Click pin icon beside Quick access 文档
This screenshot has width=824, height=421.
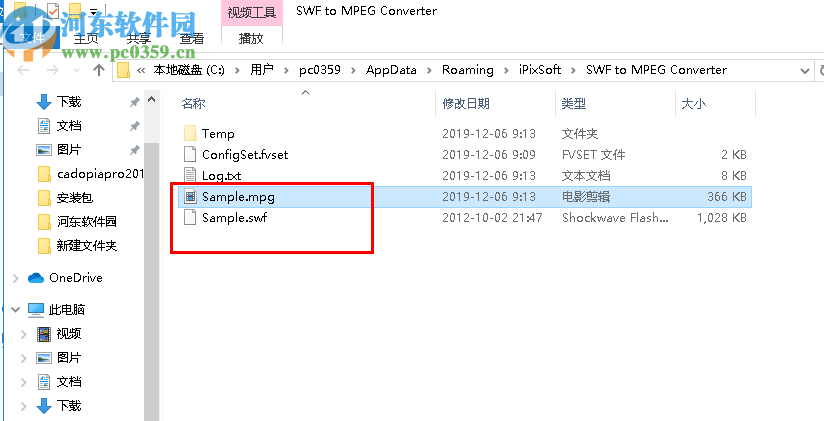pos(135,126)
